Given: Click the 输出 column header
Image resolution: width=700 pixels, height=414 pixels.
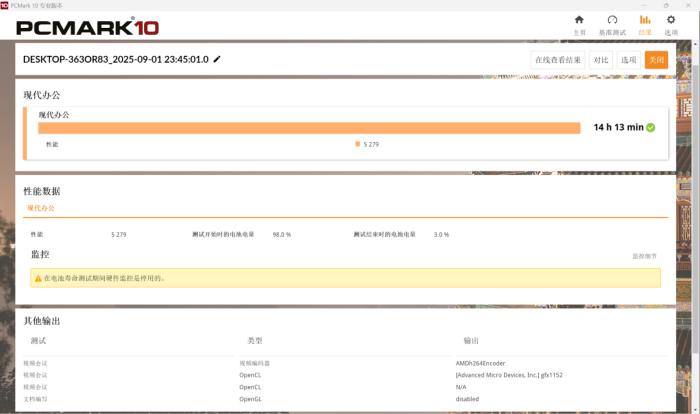Looking at the screenshot, I should click(471, 341).
